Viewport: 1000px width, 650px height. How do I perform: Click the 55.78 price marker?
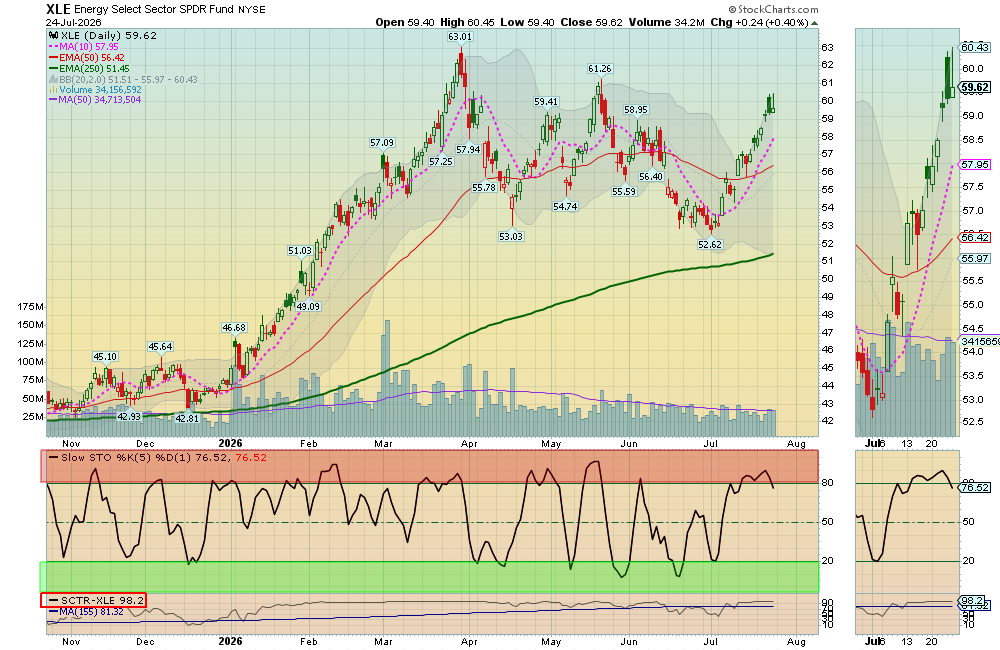[484, 188]
